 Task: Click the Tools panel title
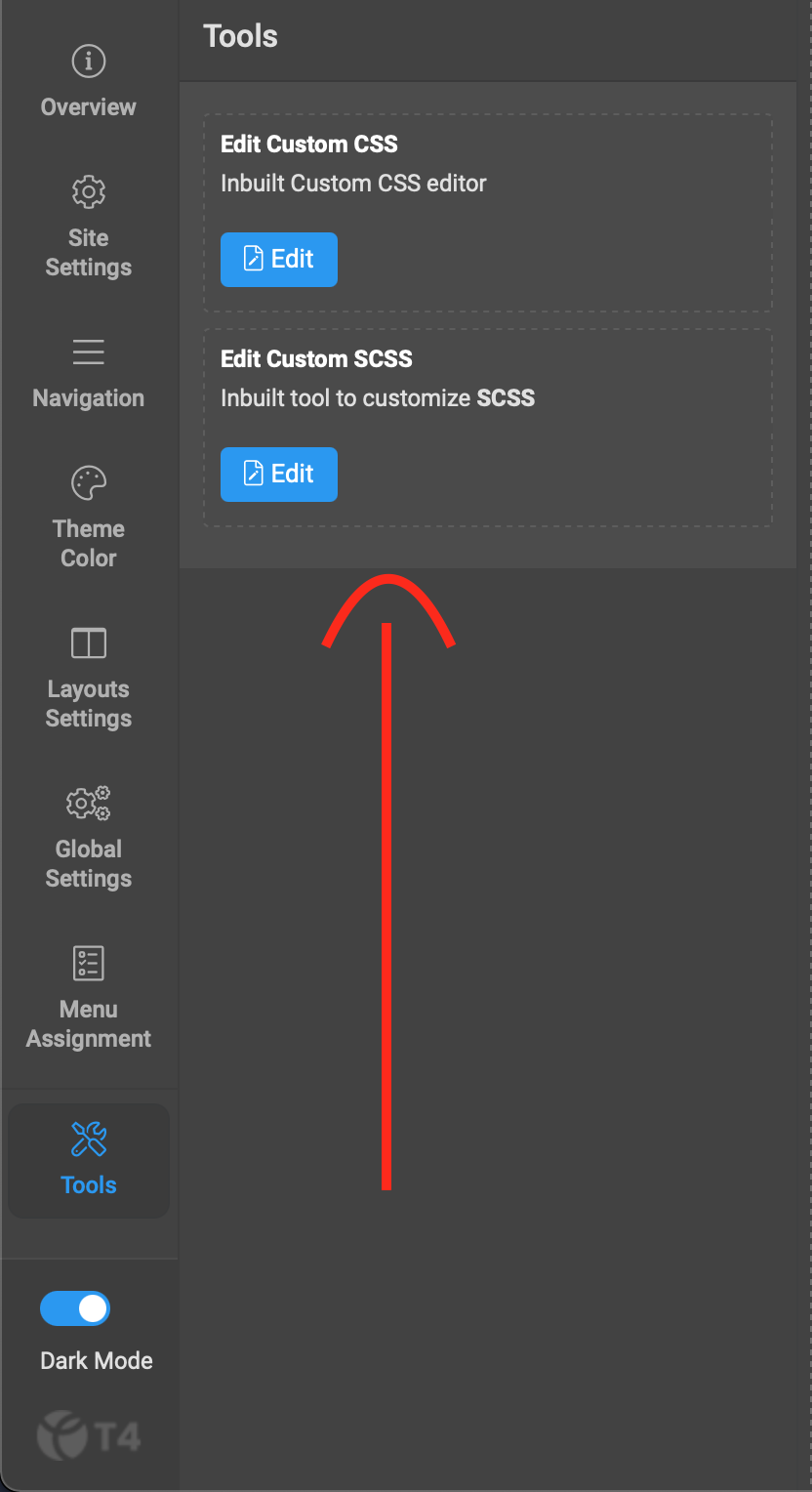[x=240, y=36]
